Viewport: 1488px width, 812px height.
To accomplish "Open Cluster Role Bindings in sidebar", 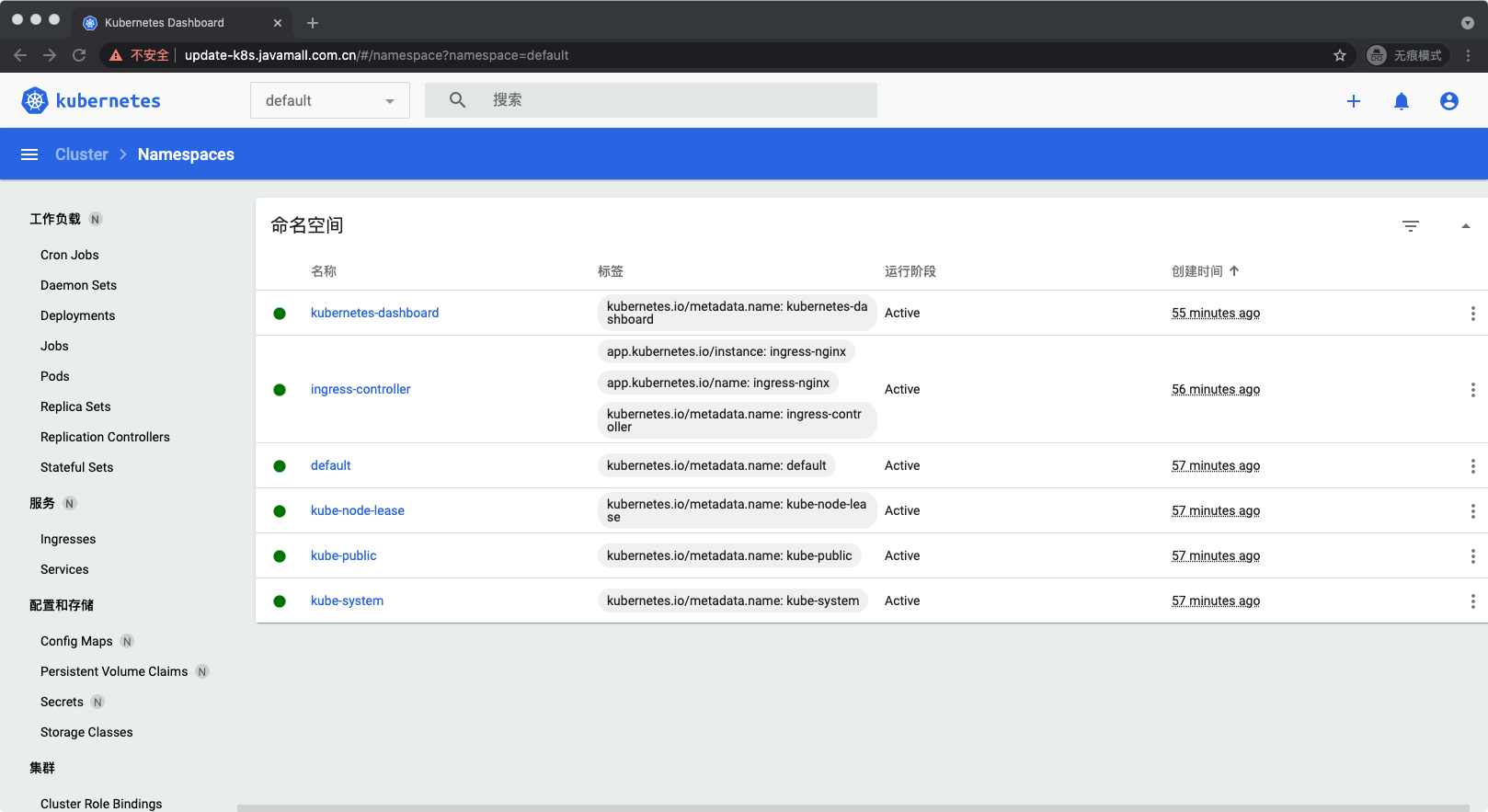I will (x=101, y=804).
